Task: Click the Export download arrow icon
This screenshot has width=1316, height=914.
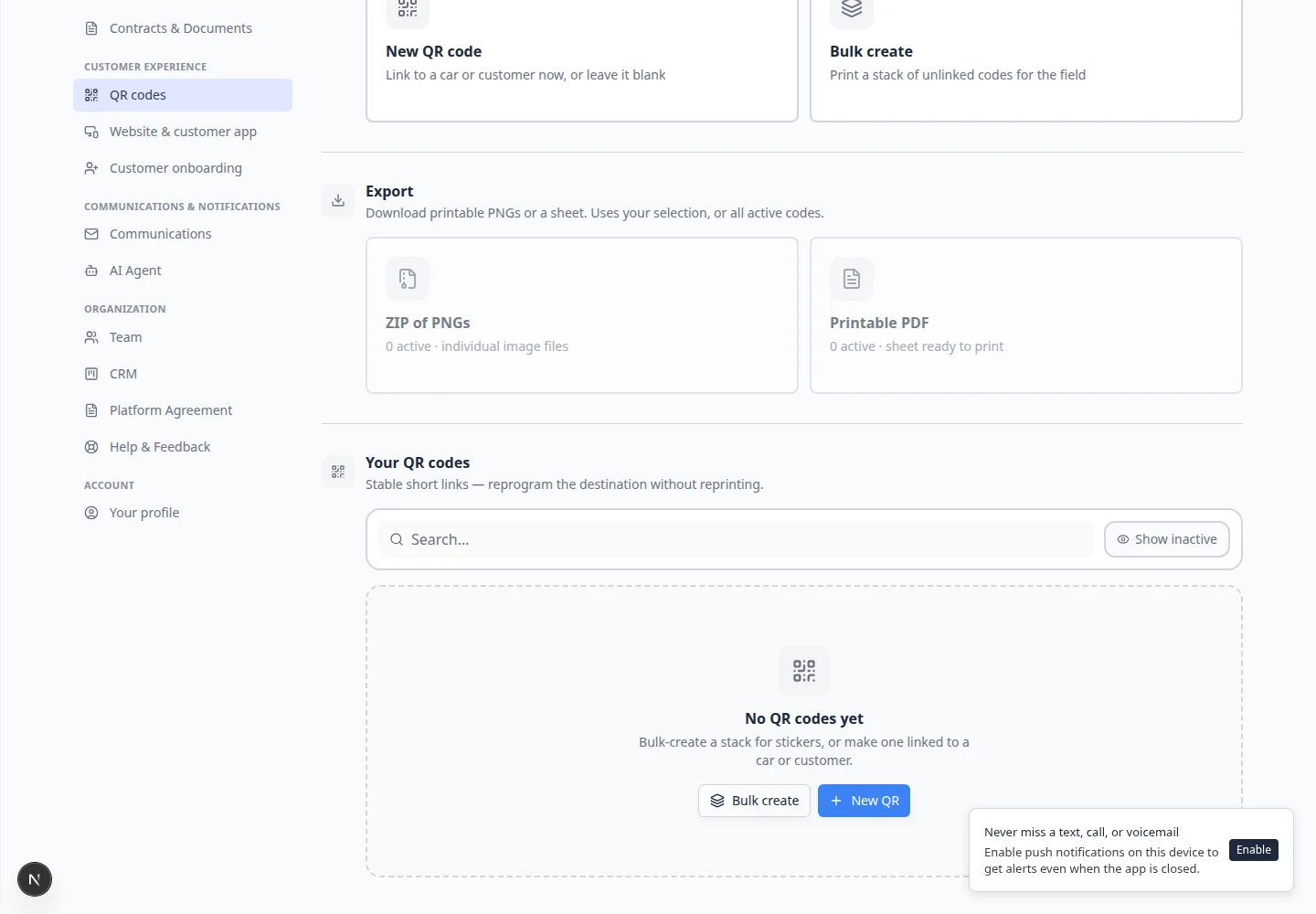Action: (x=338, y=201)
